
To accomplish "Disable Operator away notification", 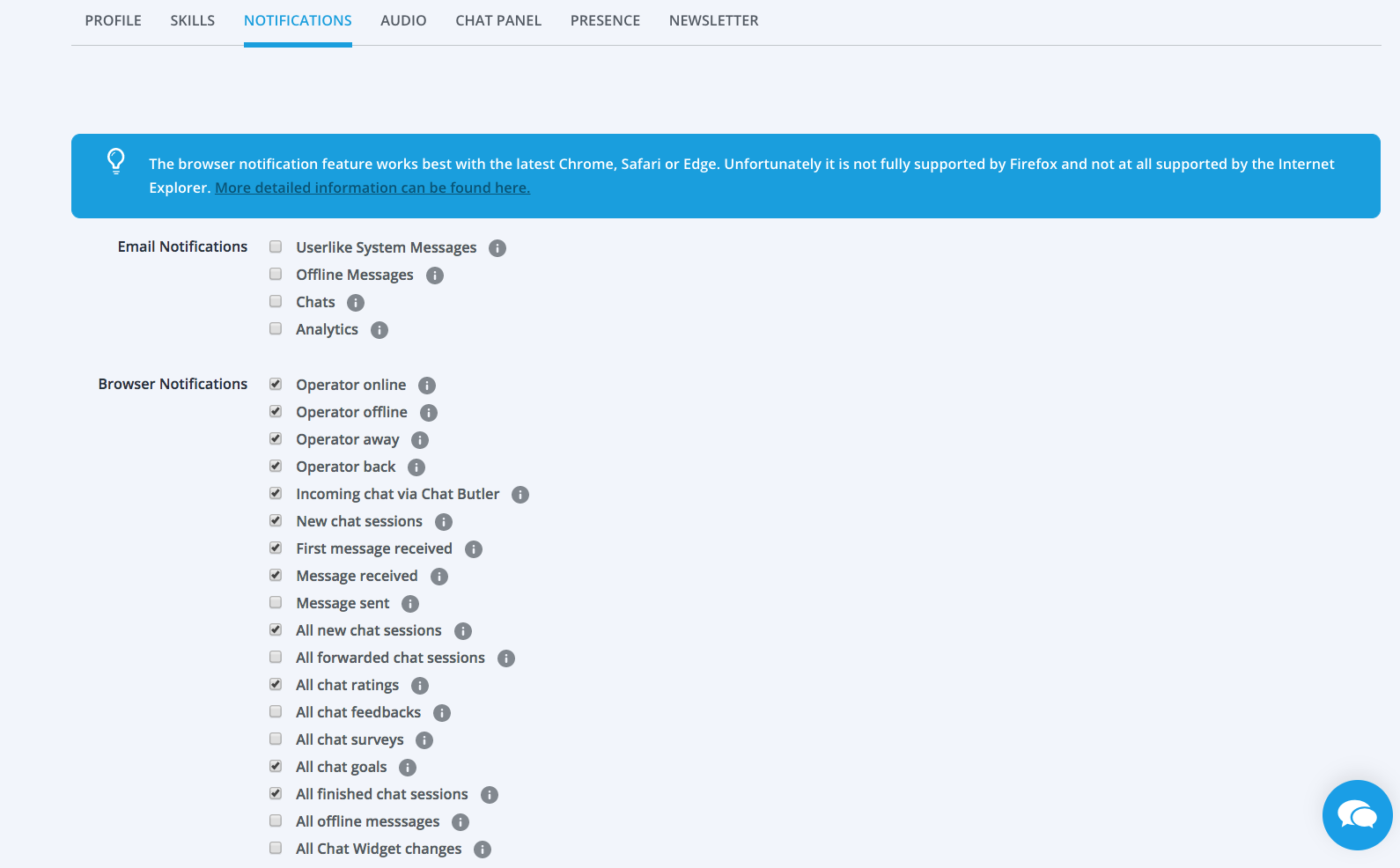I will point(276,438).
